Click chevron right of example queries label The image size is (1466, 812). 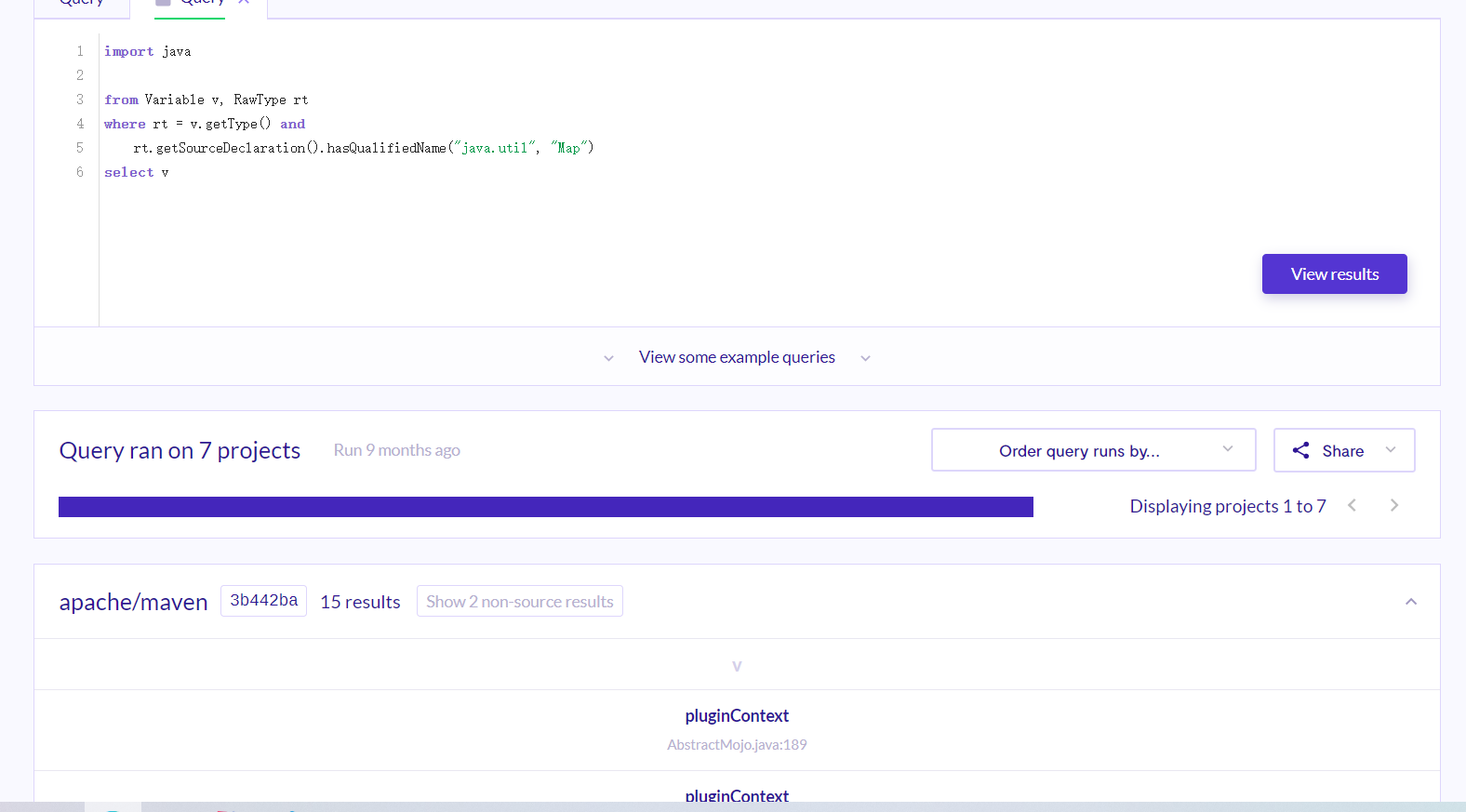865,358
